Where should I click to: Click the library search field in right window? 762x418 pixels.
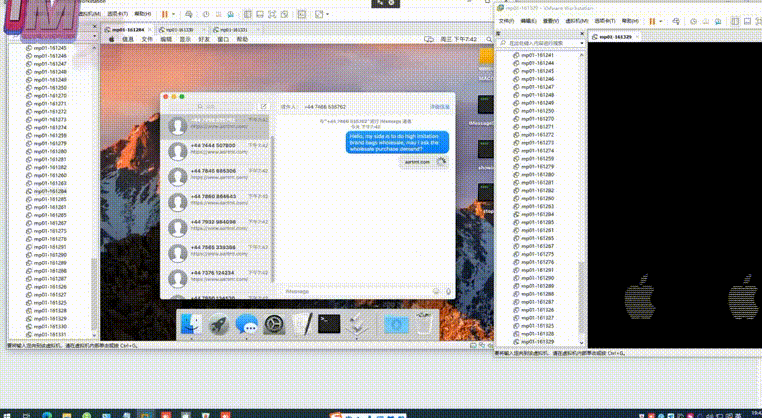tap(540, 43)
